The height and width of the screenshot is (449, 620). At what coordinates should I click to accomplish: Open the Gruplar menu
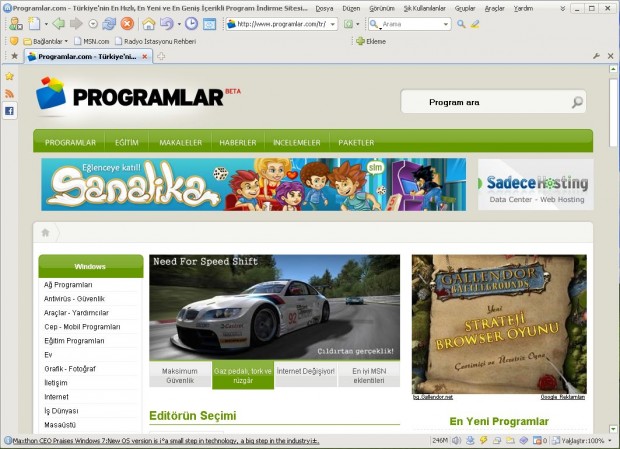465,8
